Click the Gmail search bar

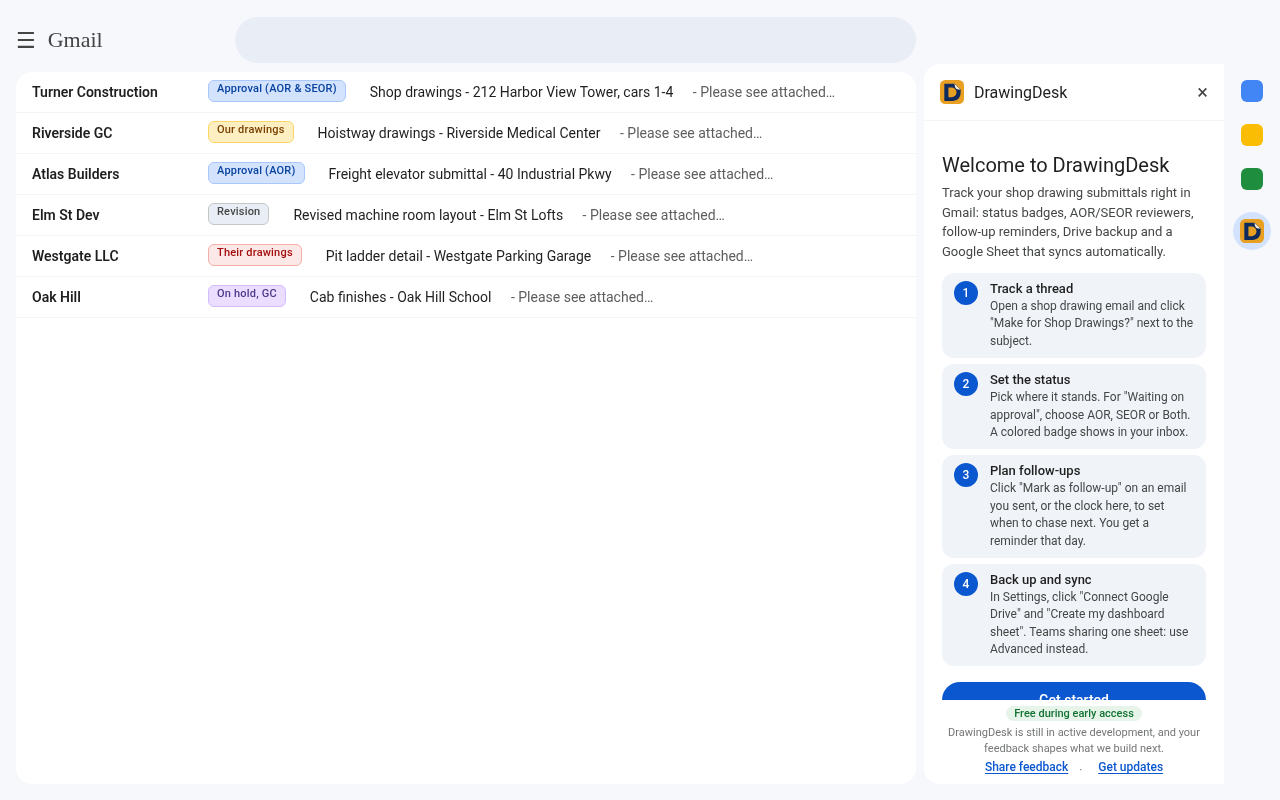click(x=575, y=40)
